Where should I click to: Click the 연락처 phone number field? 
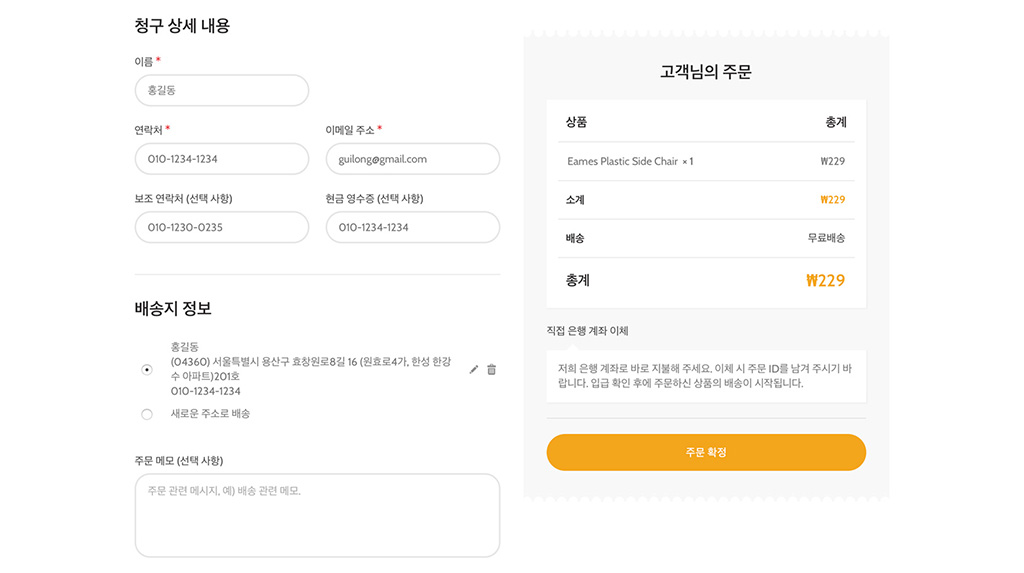pyautogui.click(x=221, y=159)
